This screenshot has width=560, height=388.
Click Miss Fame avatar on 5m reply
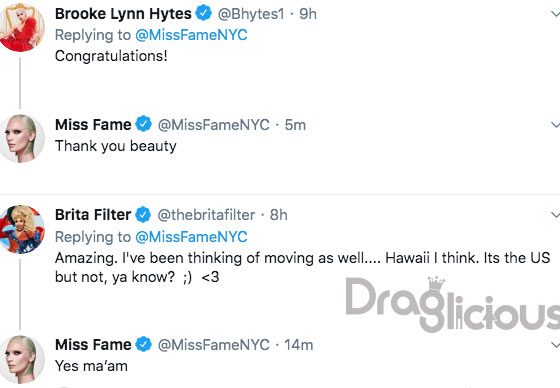21,139
